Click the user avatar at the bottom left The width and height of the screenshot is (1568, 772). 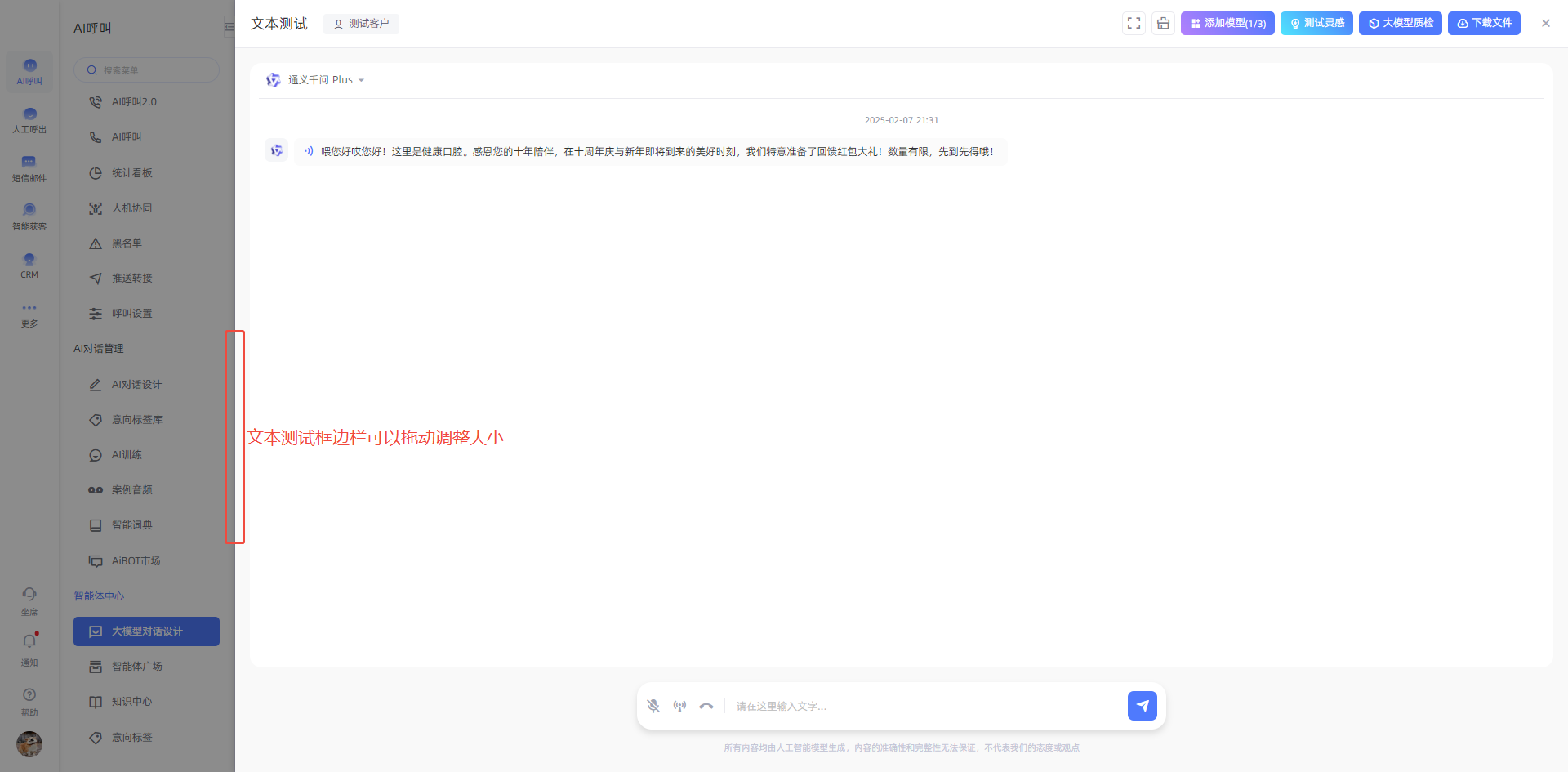tap(29, 744)
